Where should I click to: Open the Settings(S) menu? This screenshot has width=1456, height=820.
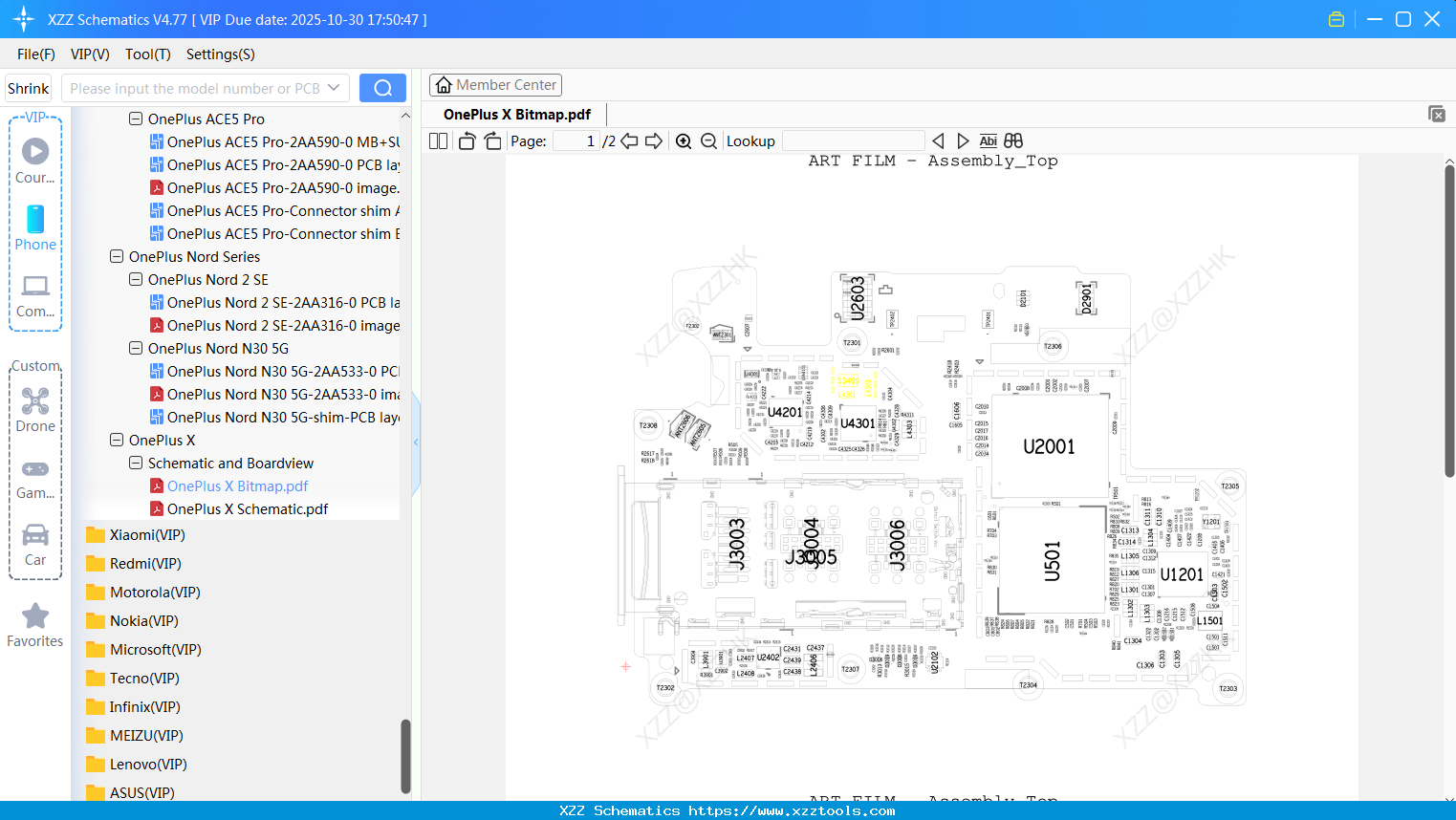pyautogui.click(x=221, y=54)
